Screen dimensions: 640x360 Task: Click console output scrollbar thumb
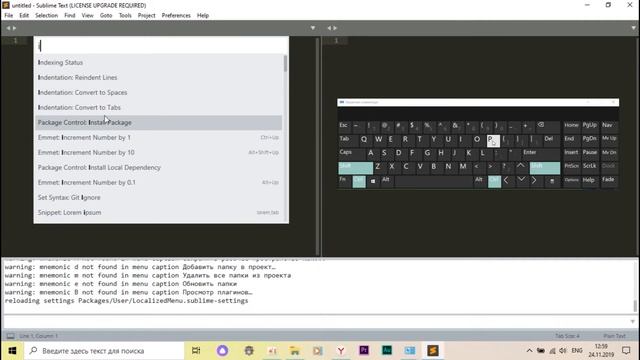pos(635,305)
